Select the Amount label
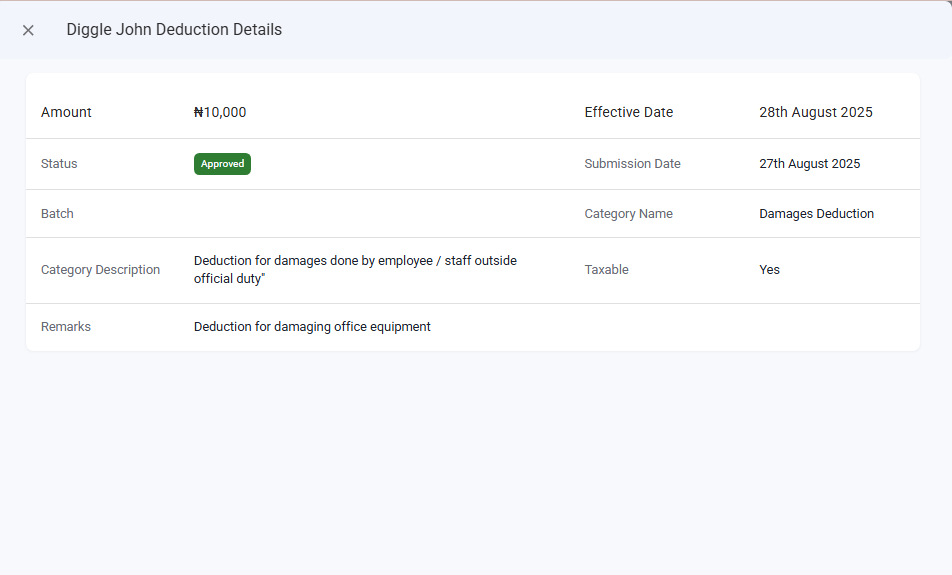The height and width of the screenshot is (575, 952). [x=66, y=112]
